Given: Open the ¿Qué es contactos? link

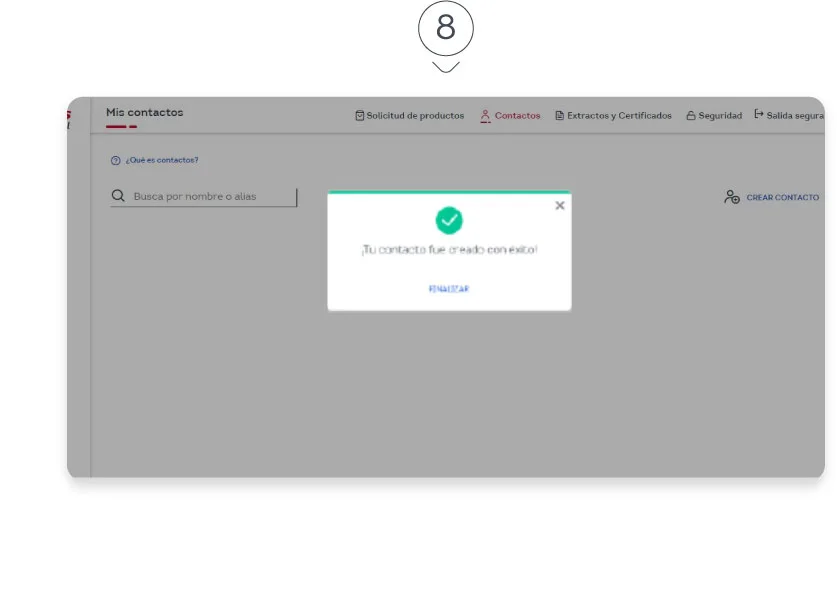Looking at the screenshot, I should pyautogui.click(x=162, y=159).
